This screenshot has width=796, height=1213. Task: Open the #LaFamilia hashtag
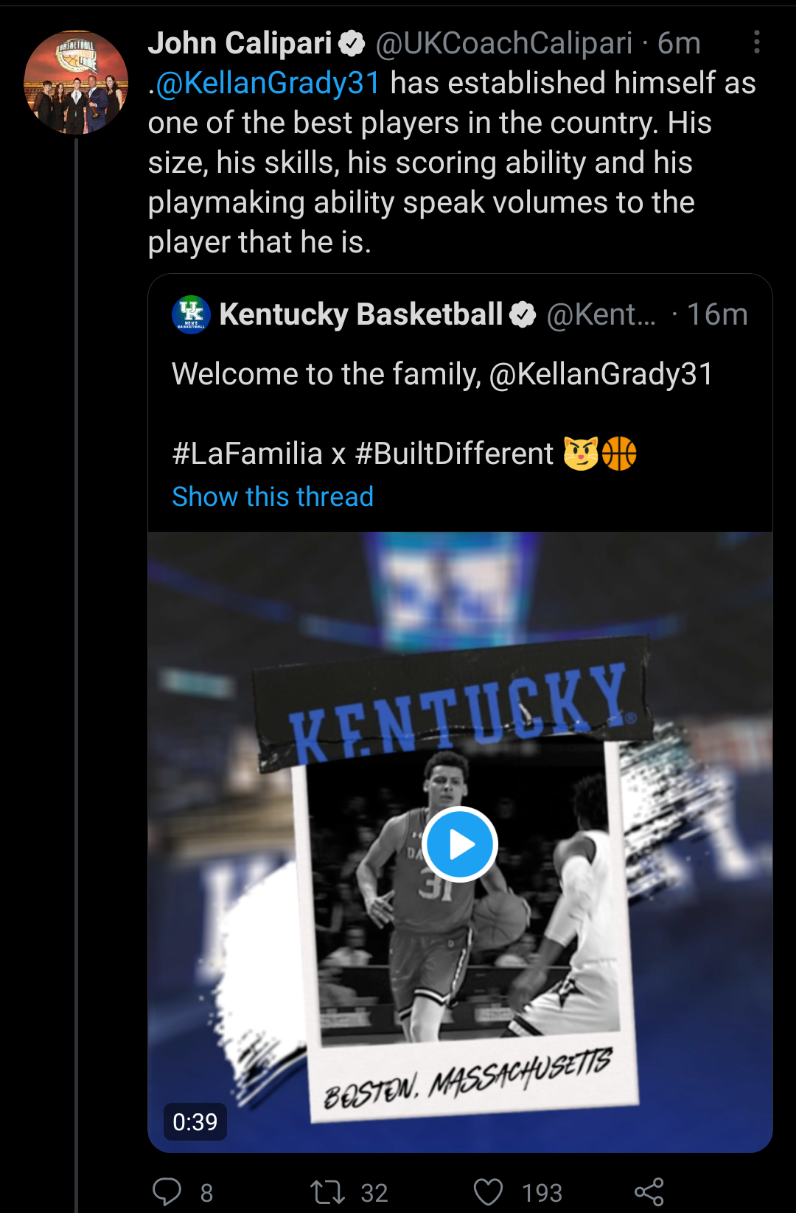click(x=248, y=454)
